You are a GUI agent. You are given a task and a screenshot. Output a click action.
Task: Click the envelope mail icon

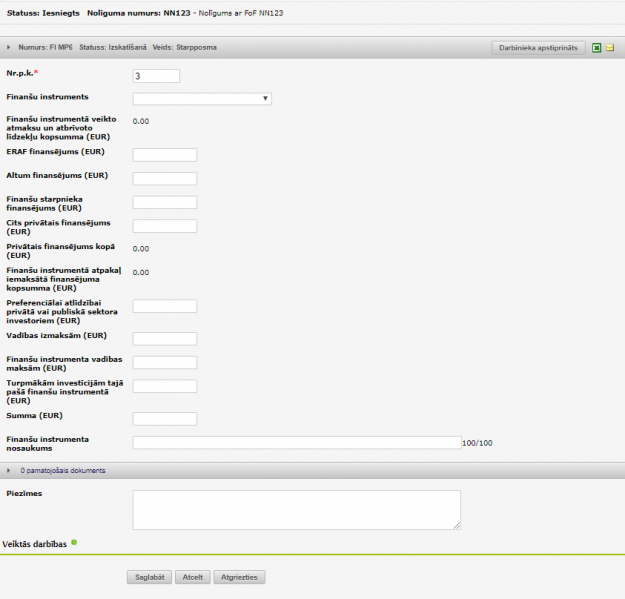pyautogui.click(x=610, y=47)
